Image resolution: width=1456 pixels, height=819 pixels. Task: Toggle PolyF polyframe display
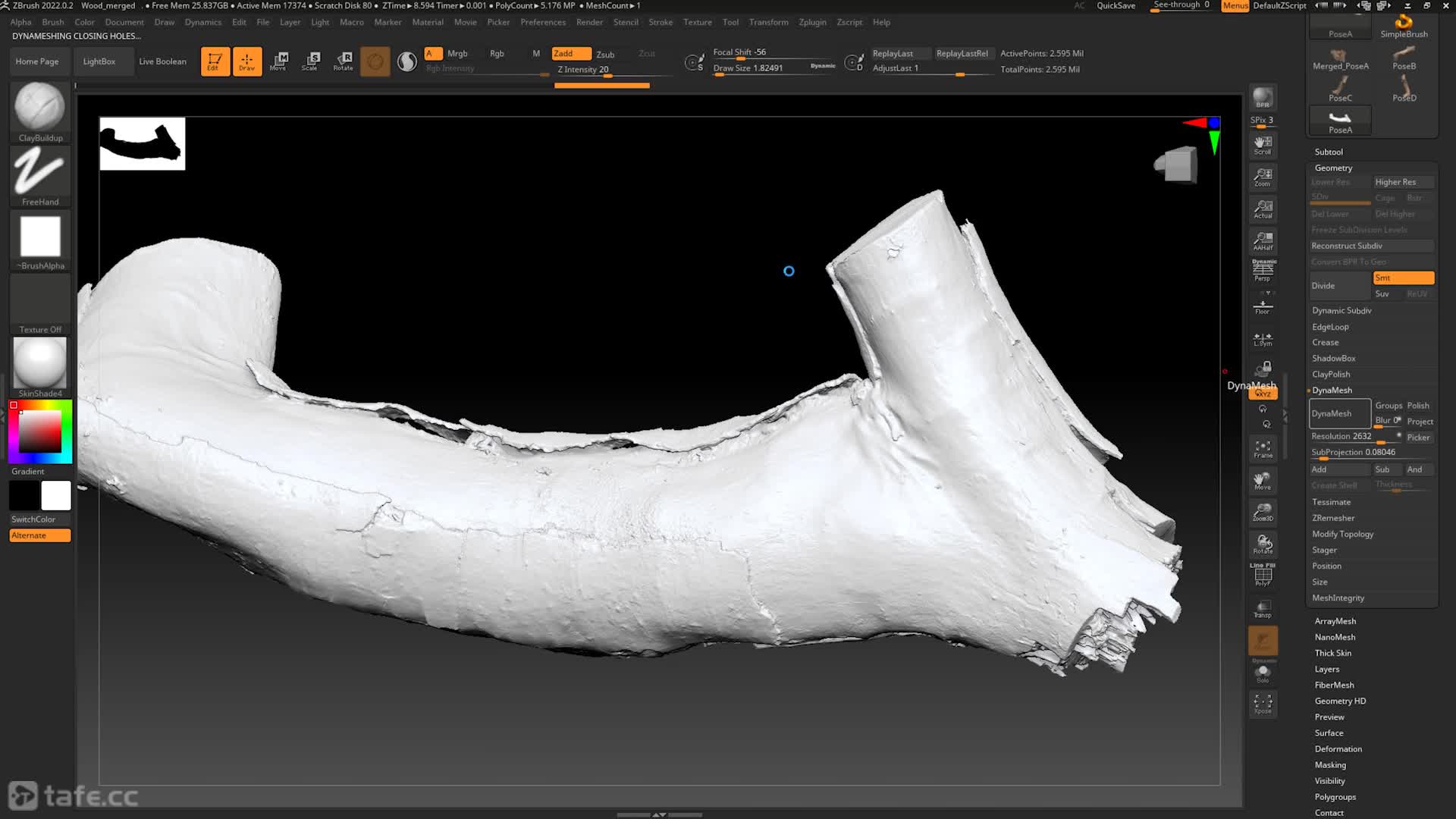(1263, 576)
